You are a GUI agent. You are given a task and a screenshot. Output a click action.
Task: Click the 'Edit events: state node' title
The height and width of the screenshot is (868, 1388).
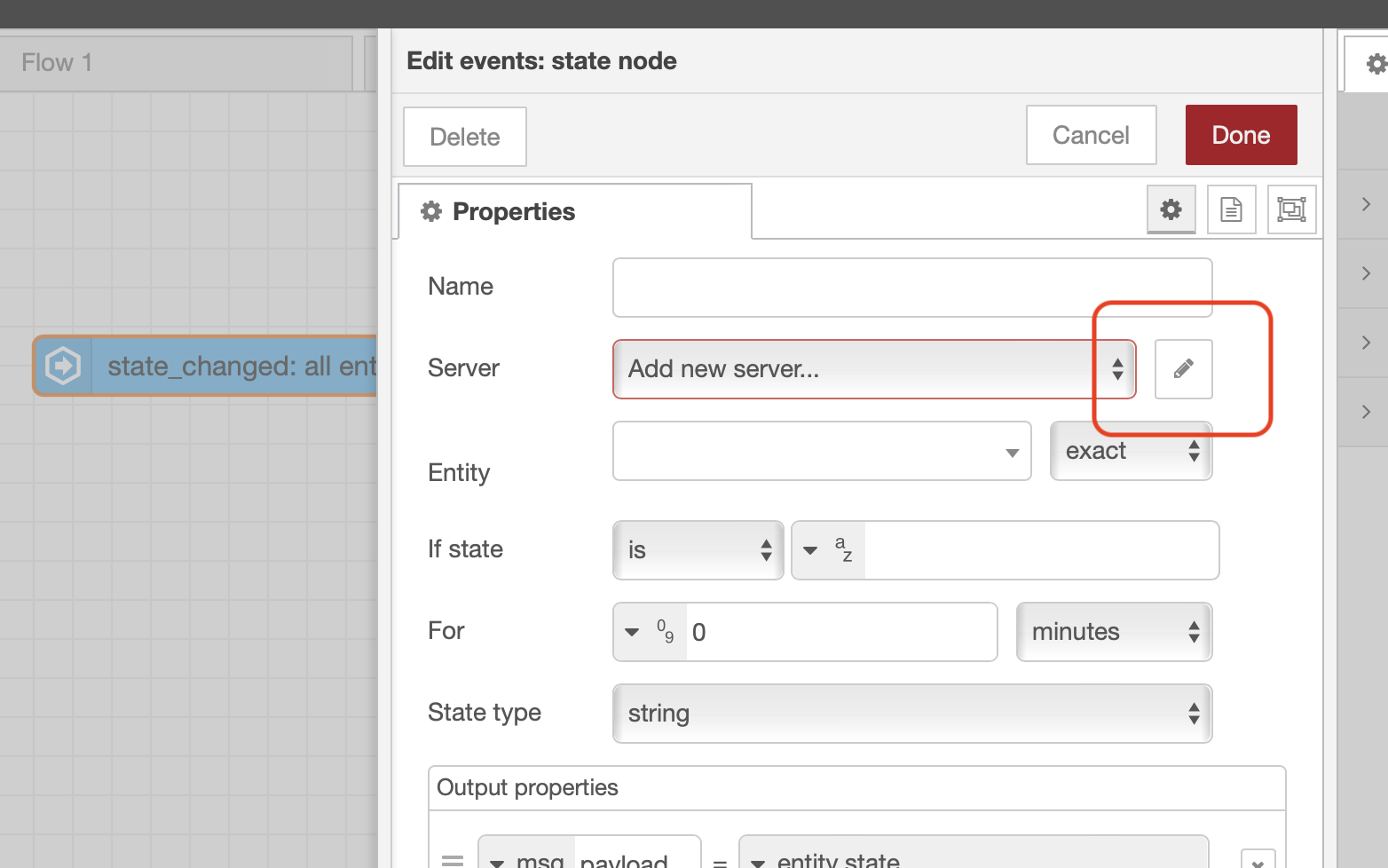point(541,60)
